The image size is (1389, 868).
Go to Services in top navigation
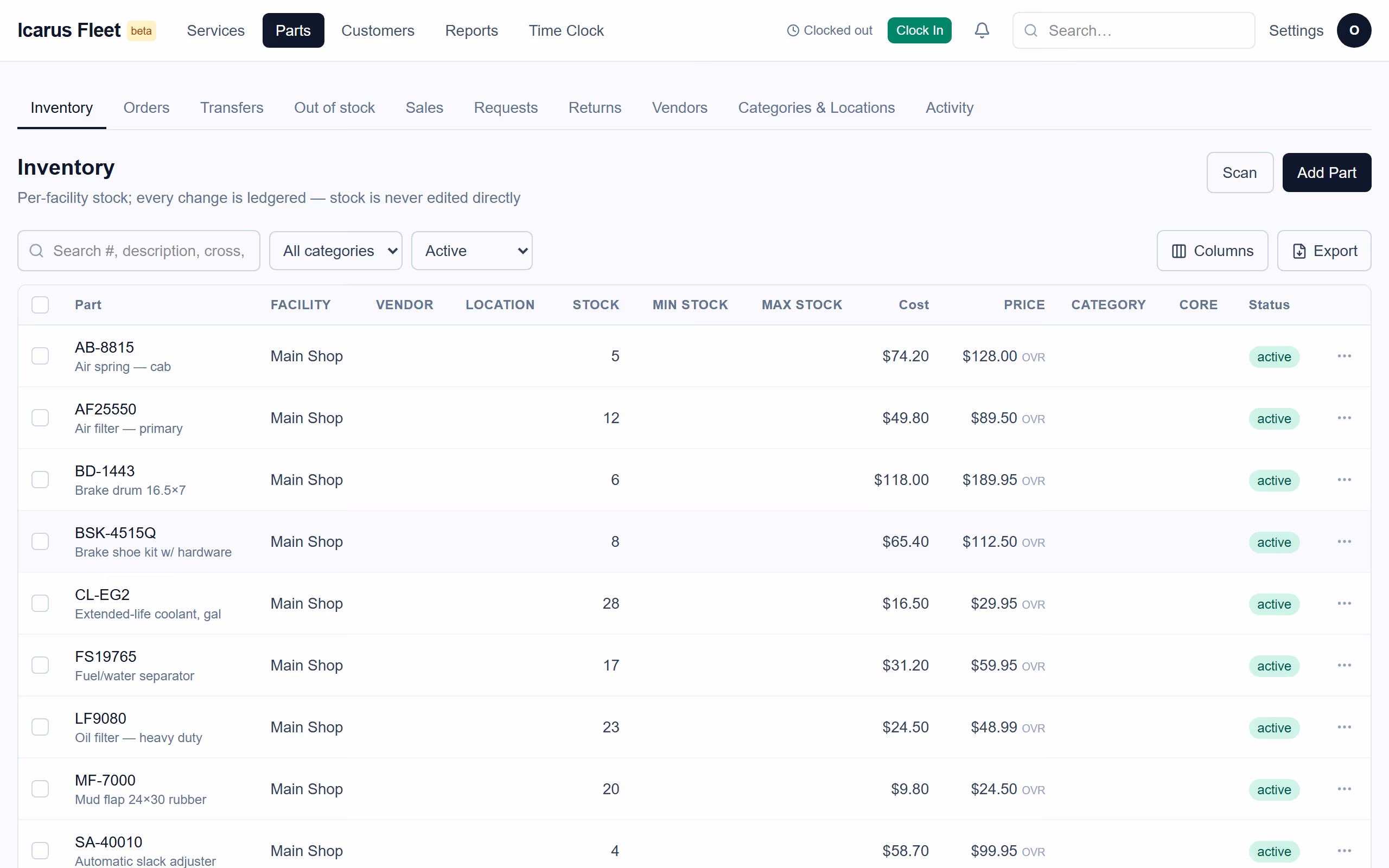216,30
